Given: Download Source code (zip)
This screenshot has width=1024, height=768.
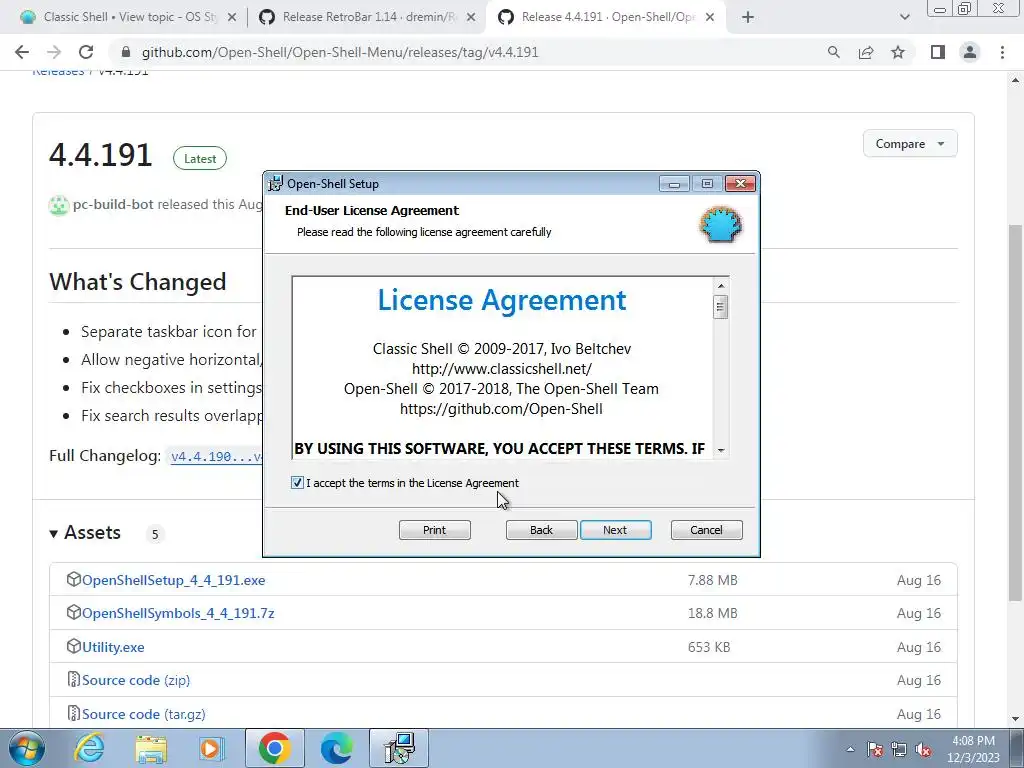Looking at the screenshot, I should pyautogui.click(x=136, y=680).
